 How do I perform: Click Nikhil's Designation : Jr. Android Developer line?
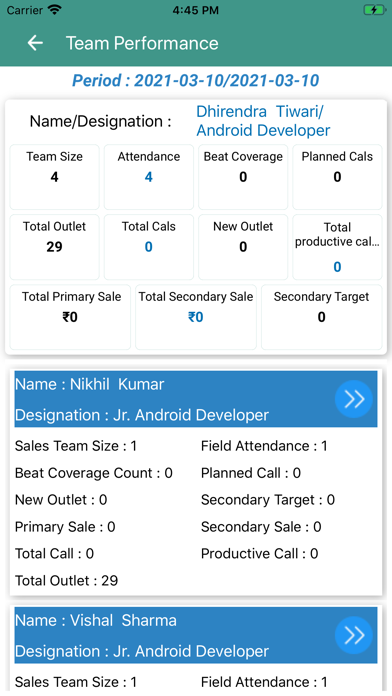click(142, 415)
